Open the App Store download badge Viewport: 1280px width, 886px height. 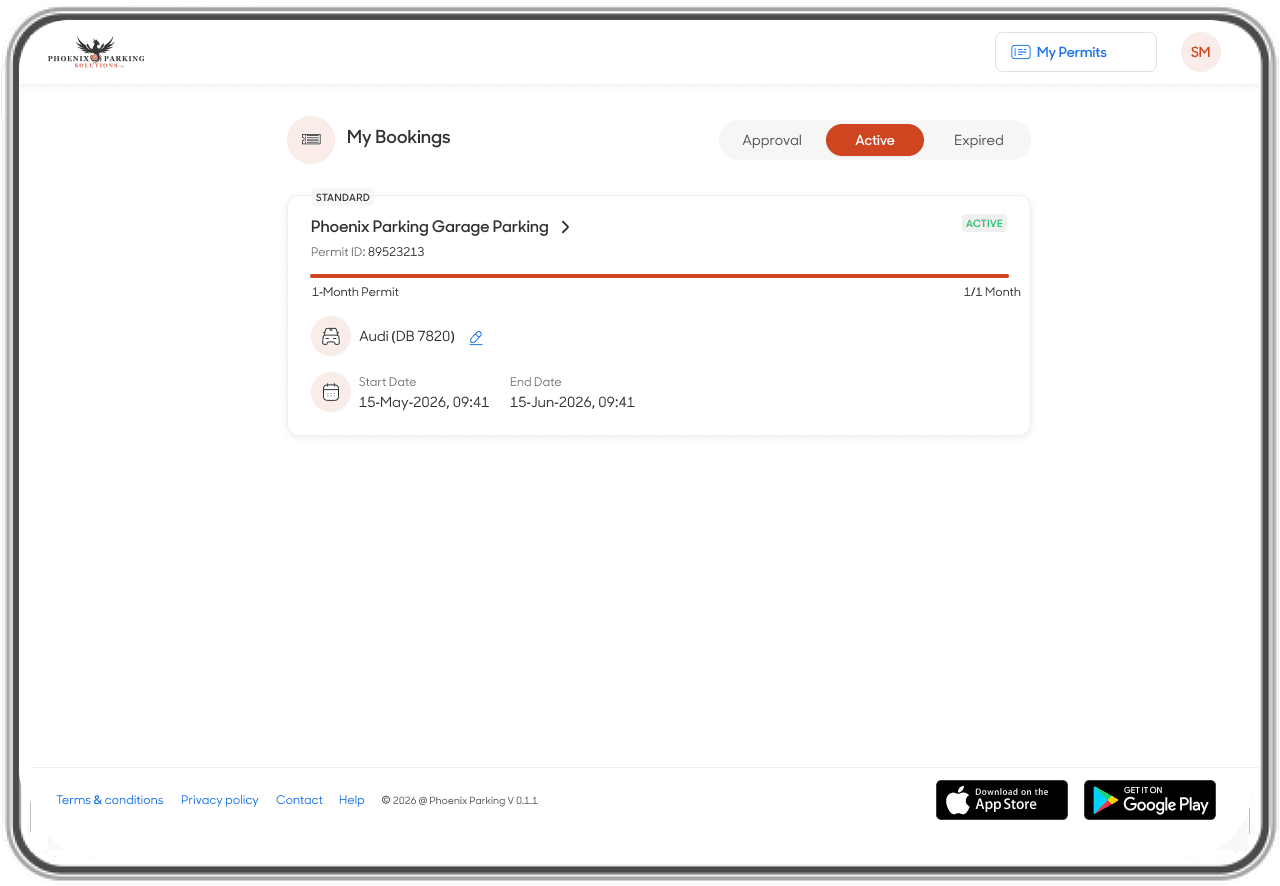pos(1002,800)
